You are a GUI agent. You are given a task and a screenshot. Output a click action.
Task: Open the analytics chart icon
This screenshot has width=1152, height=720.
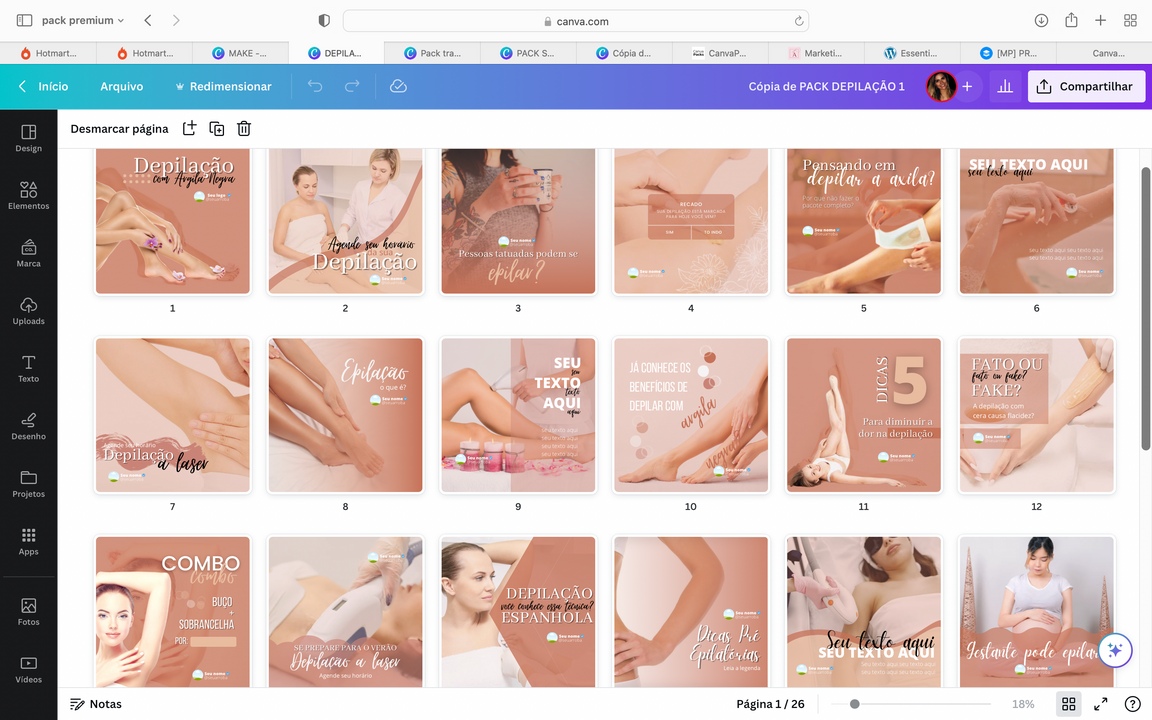coord(1005,87)
